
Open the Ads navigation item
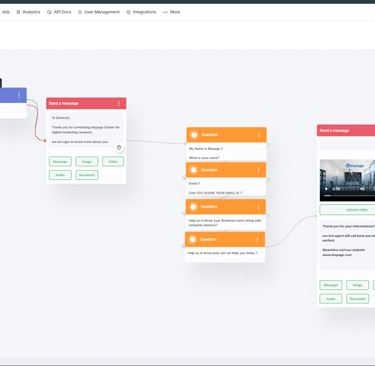click(6, 12)
